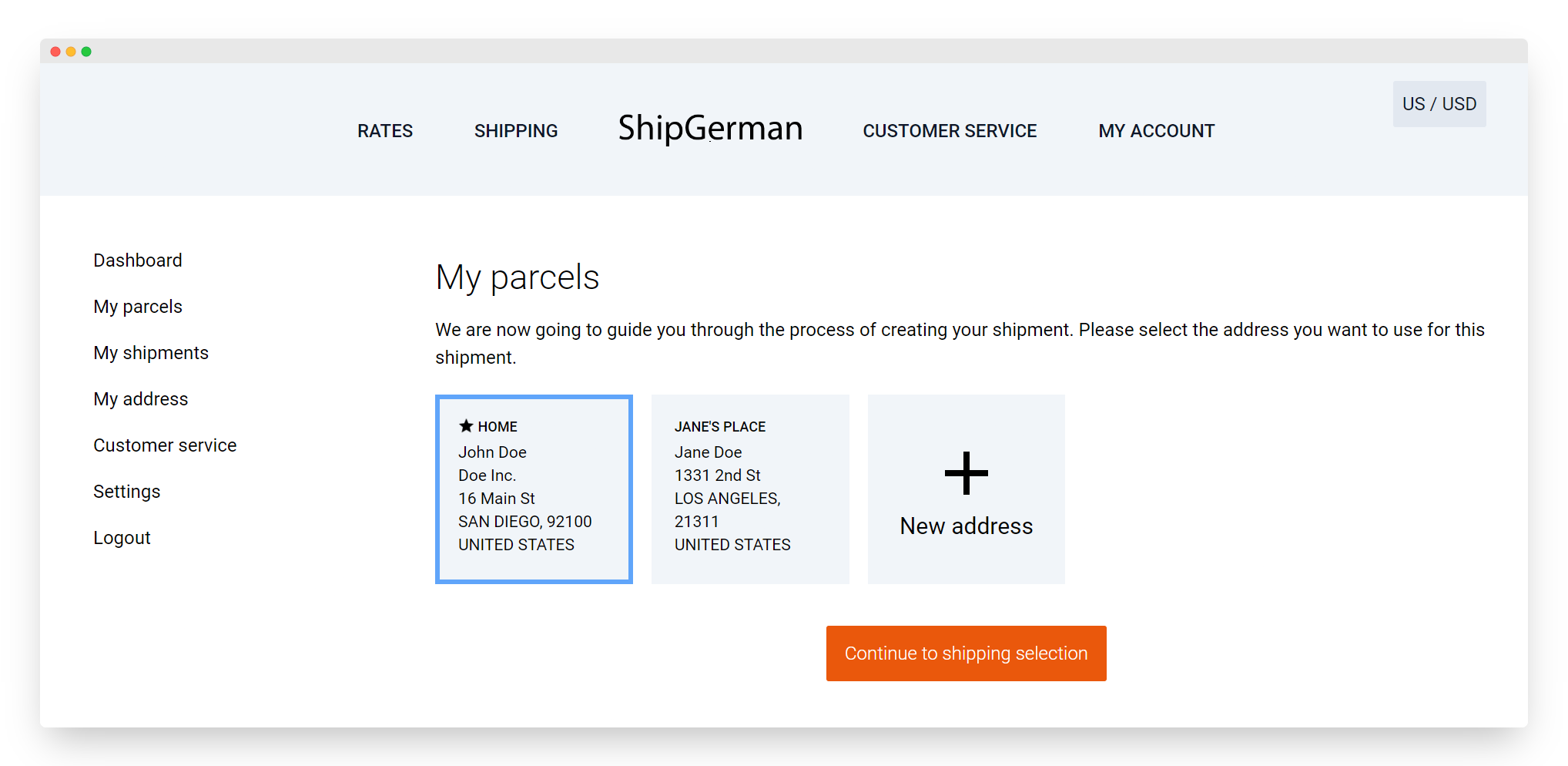
Task: Go to Dashboard in the sidebar
Action: 138,260
